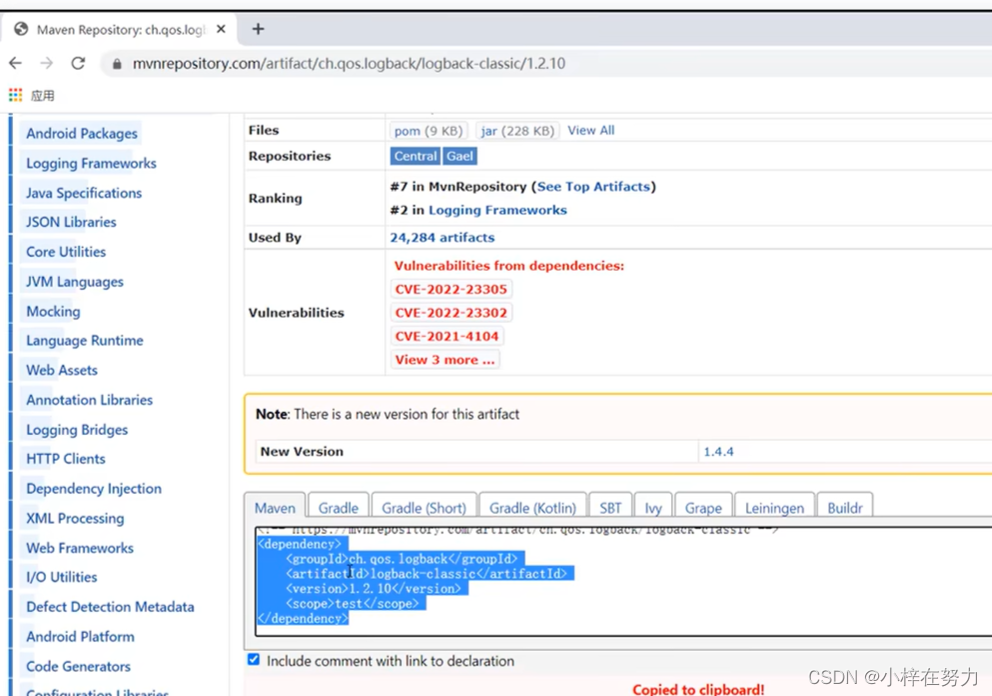This screenshot has width=992, height=696.
Task: Open a new browser tab
Action: (258, 29)
